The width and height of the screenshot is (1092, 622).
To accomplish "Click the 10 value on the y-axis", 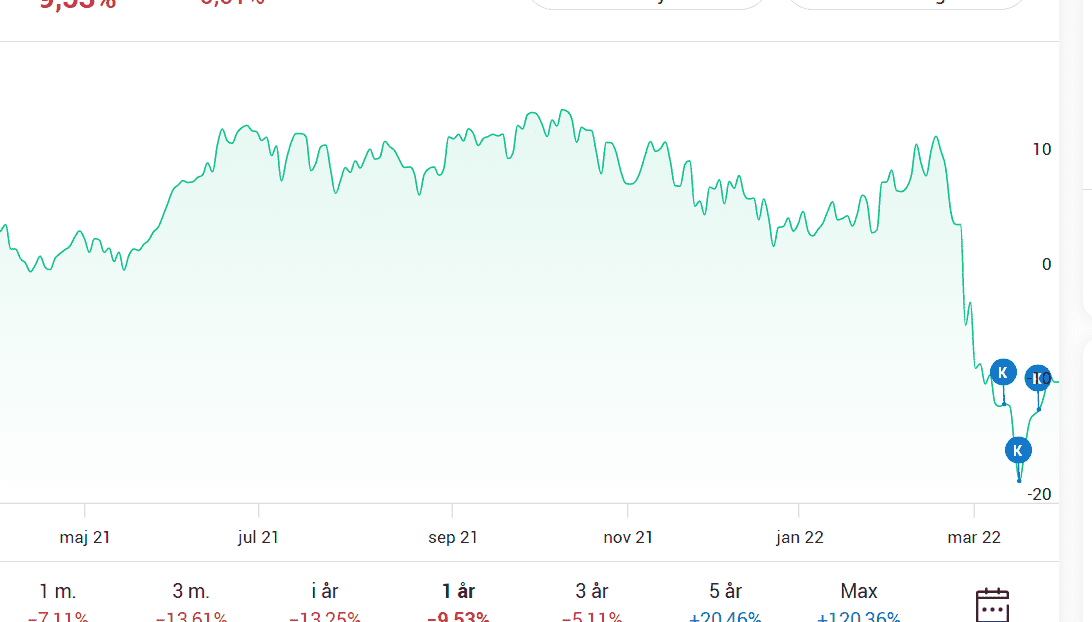I will click(x=1042, y=150).
